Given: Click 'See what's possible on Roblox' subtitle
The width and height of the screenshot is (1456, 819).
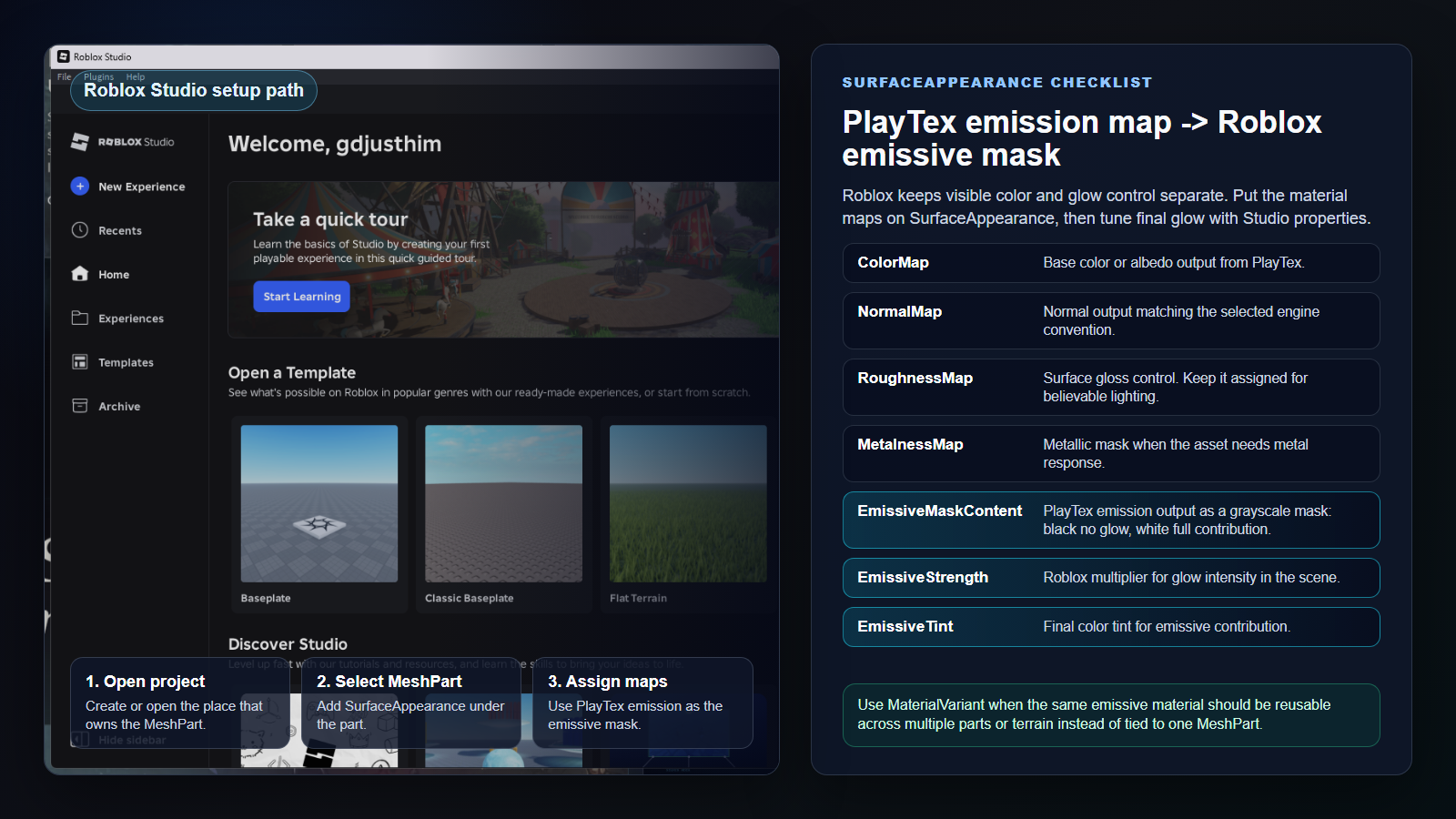Looking at the screenshot, I should (x=489, y=393).
